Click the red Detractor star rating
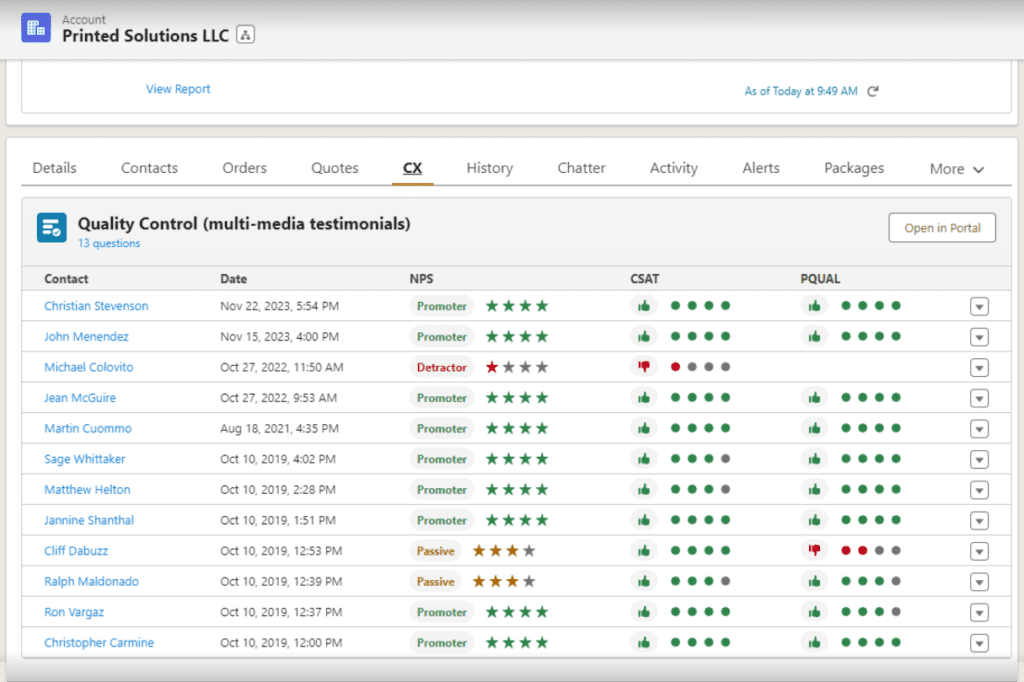 click(517, 367)
